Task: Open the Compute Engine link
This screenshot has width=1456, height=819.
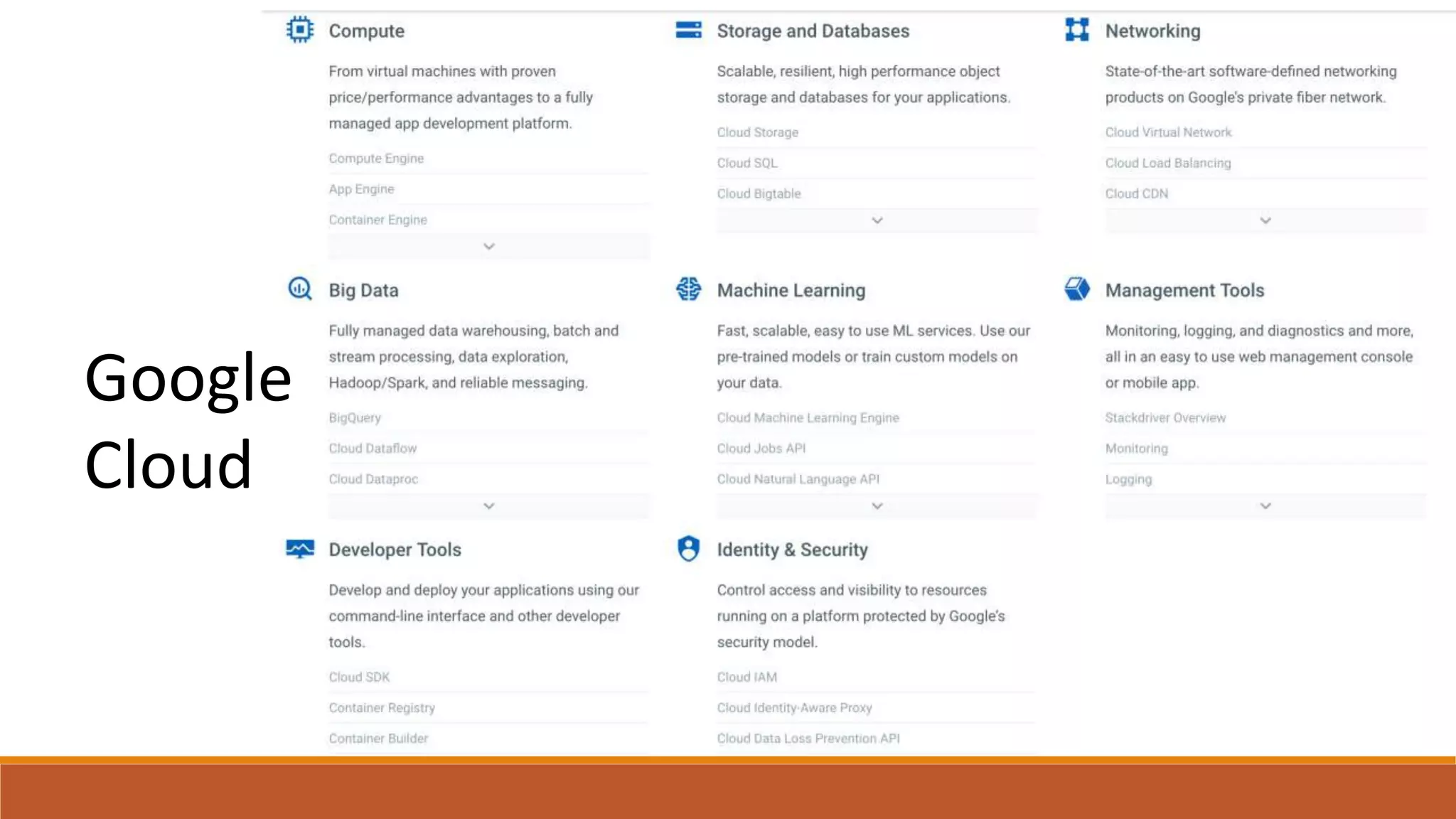Action: coord(376,159)
